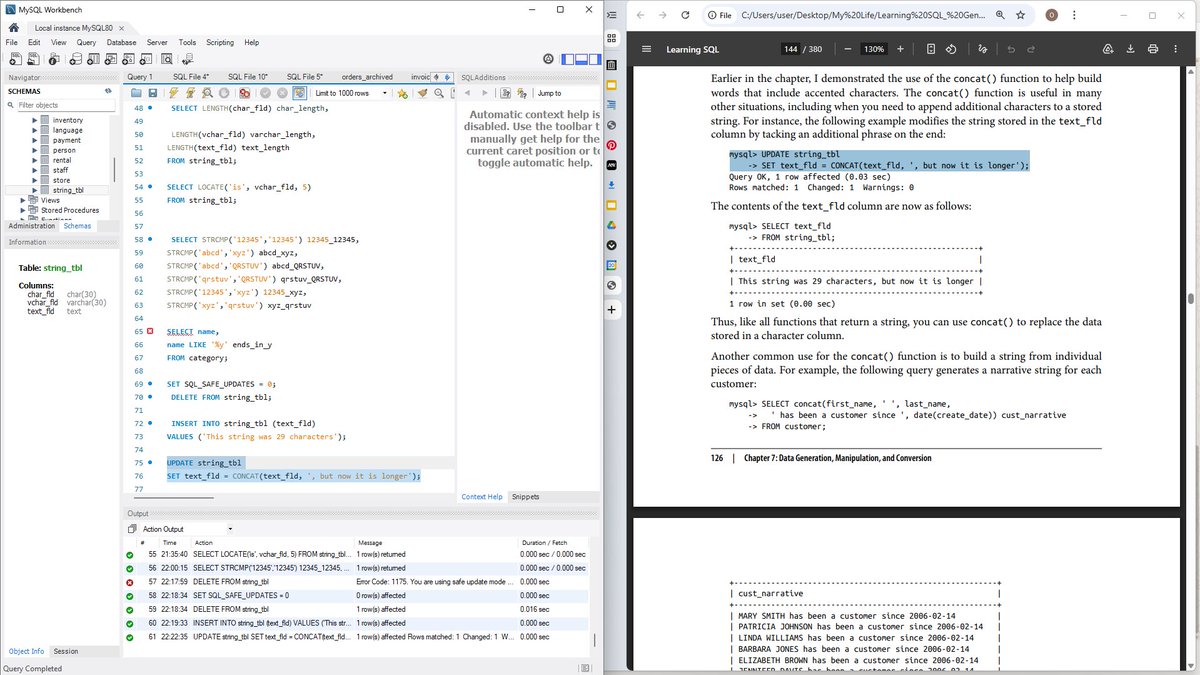This screenshot has height=675, width=1200.
Task: Open Action Output type dropdown
Action: (x=187, y=529)
